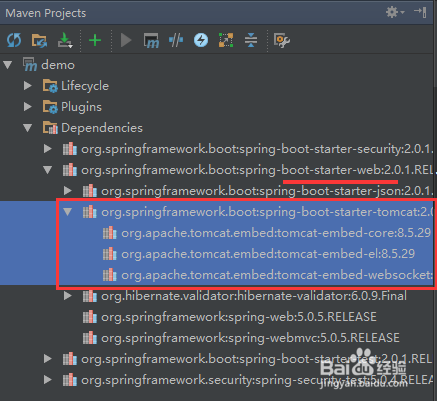This screenshot has width=437, height=401.
Task: Click Reimport All Maven Projects icon
Action: coord(14,40)
